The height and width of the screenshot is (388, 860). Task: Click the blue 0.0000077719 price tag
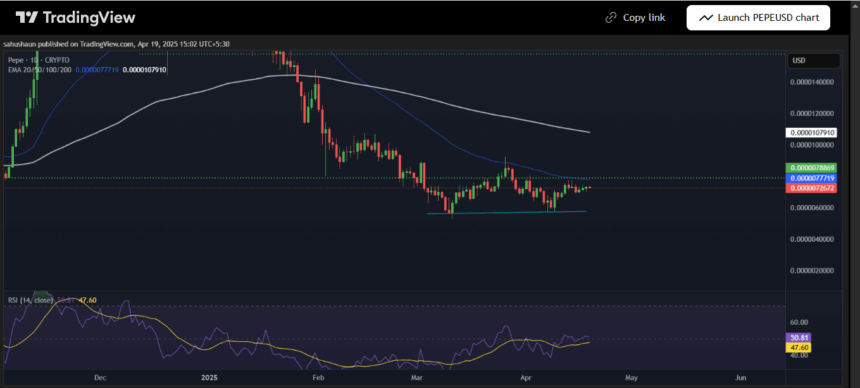[x=811, y=178]
